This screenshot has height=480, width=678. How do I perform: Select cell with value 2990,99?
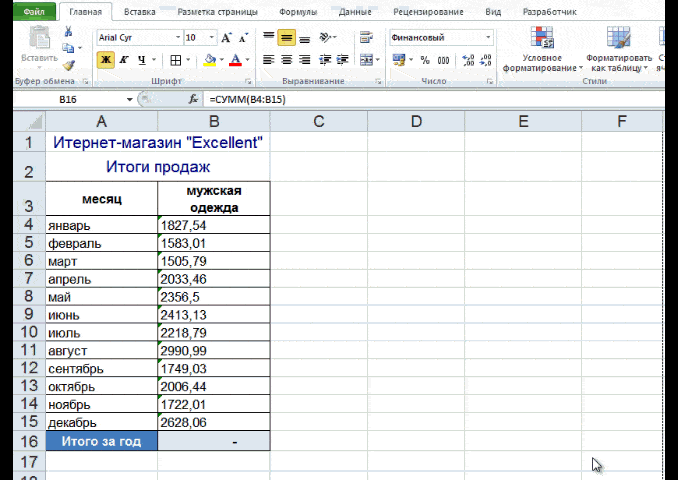coord(214,351)
